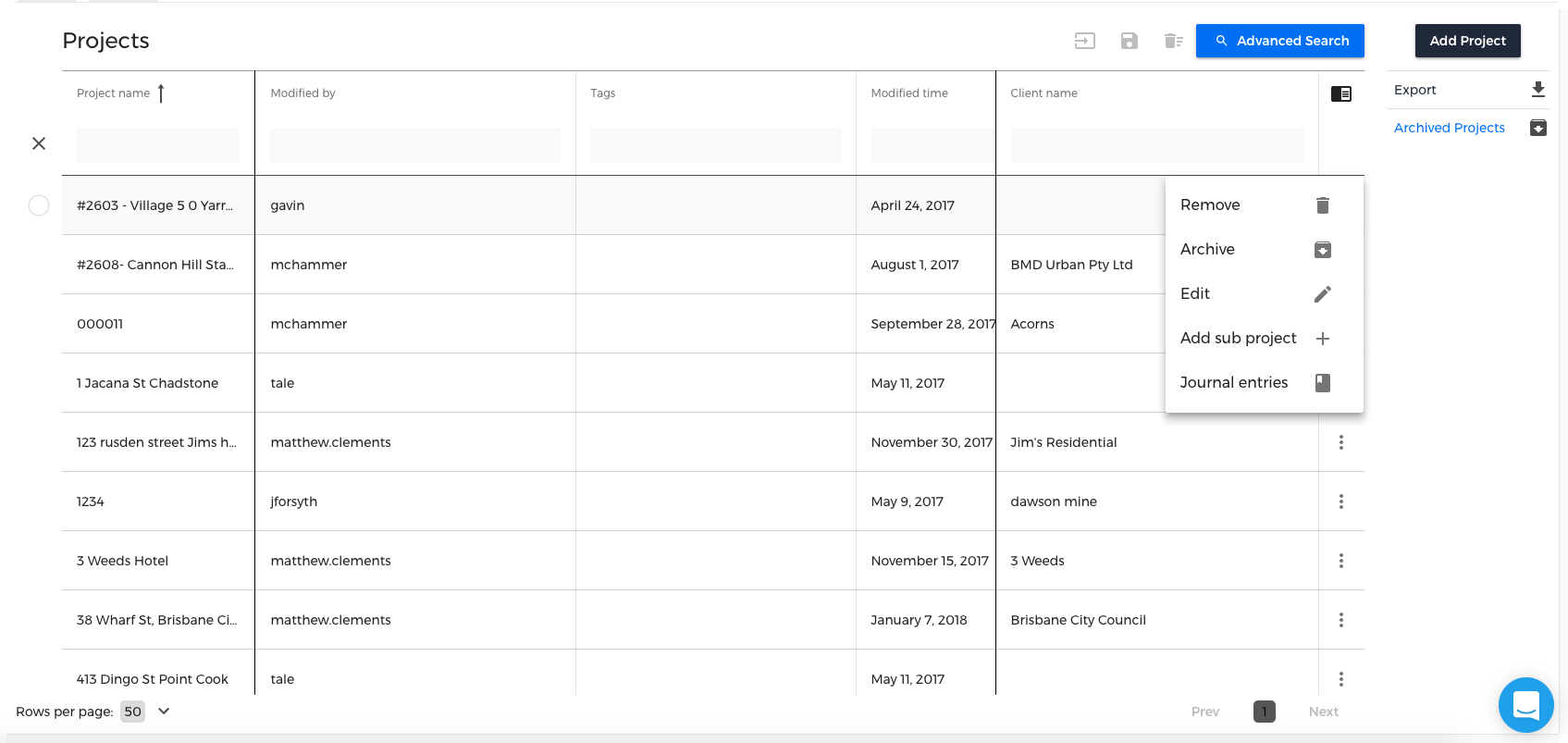Click the 123 rusden street Jims project
Viewport: 1568px width, 743px height.
[156, 442]
